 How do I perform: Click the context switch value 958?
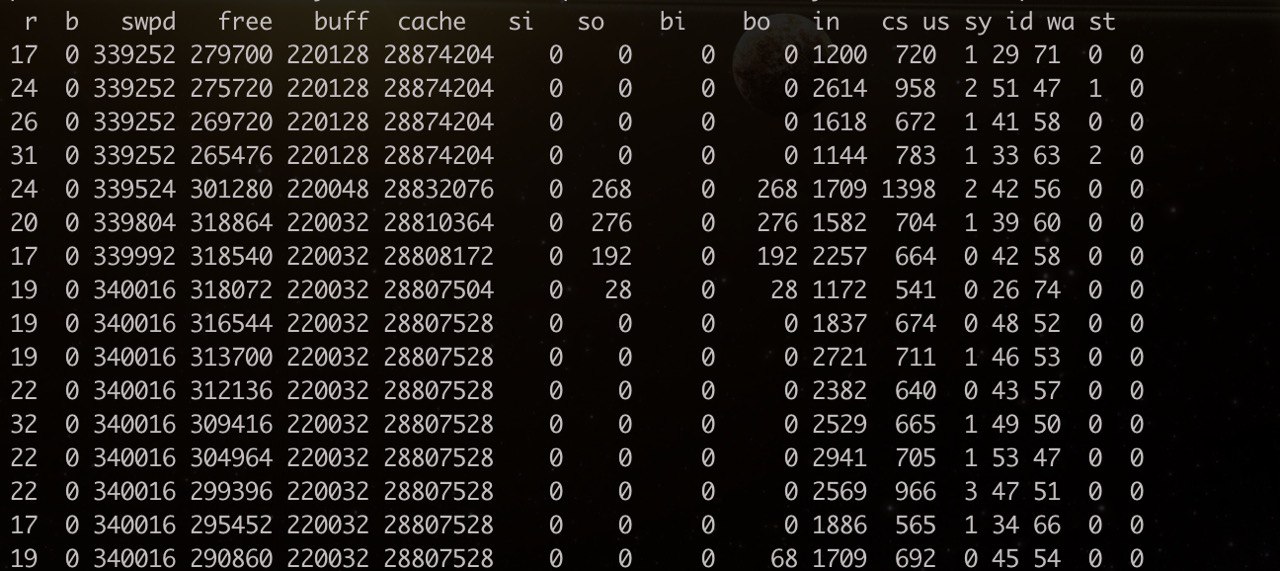(916, 88)
